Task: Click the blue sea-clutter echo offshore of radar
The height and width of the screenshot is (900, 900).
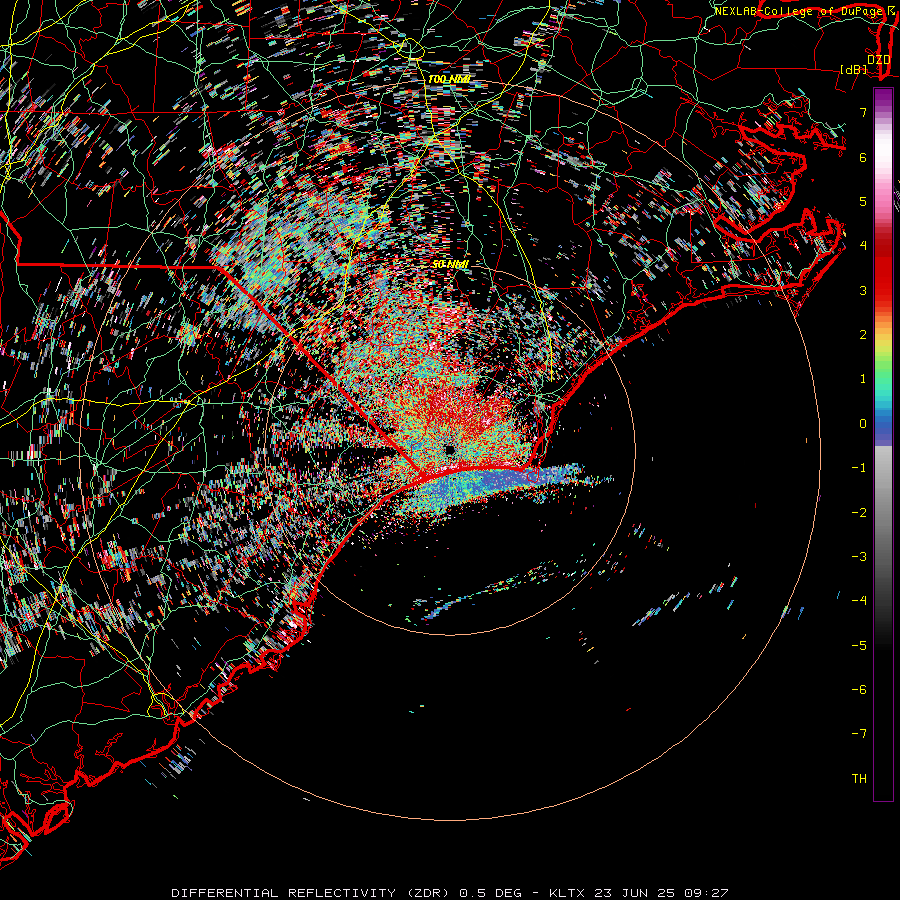Action: pyautogui.click(x=488, y=485)
